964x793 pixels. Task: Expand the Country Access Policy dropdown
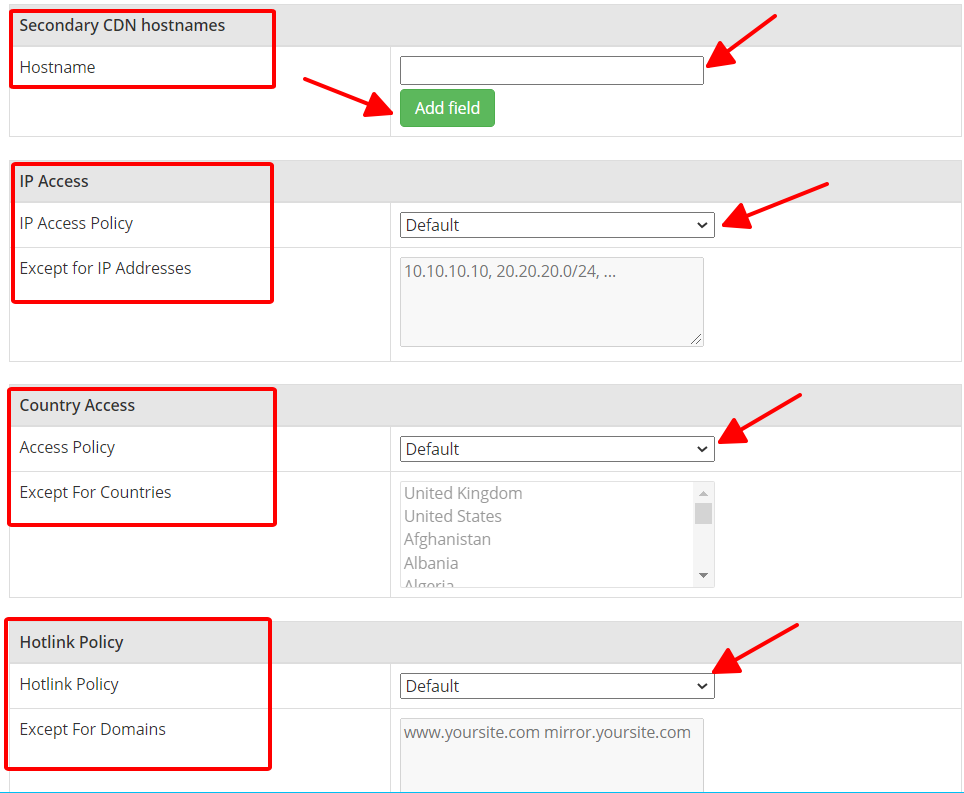(x=556, y=449)
